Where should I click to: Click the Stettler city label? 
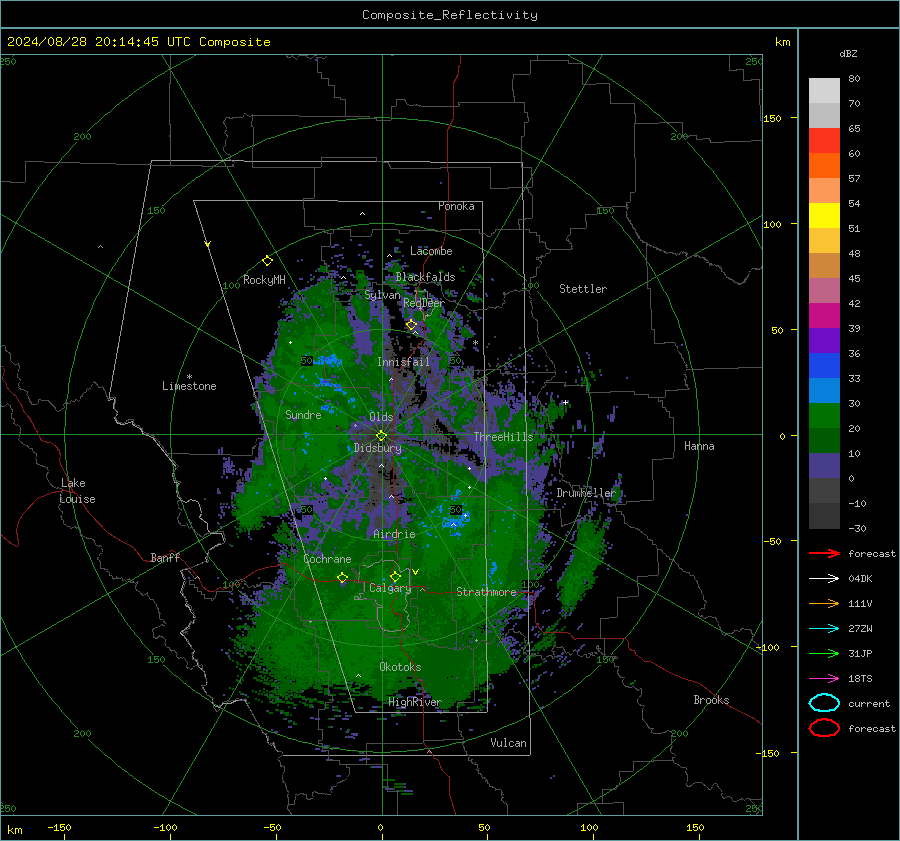[583, 289]
